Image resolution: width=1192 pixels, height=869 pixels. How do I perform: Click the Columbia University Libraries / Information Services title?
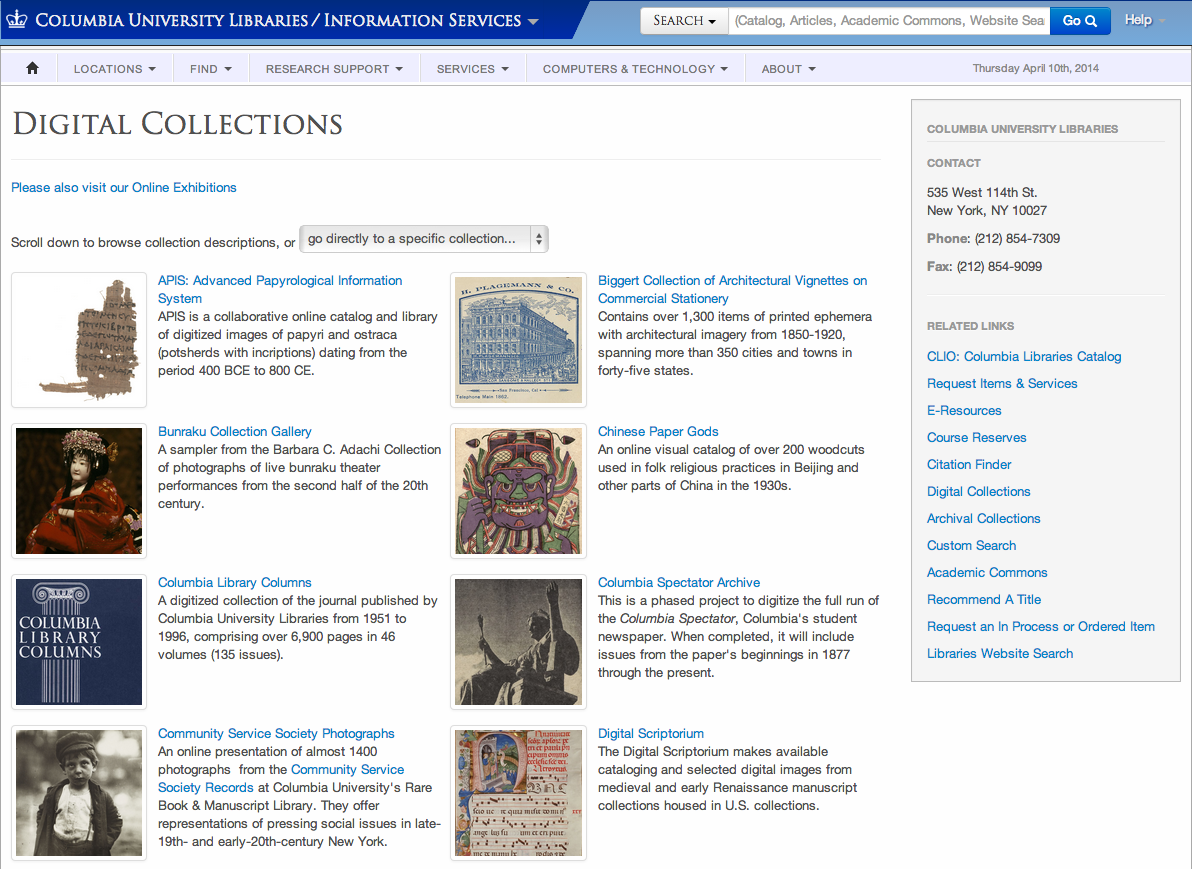point(278,21)
